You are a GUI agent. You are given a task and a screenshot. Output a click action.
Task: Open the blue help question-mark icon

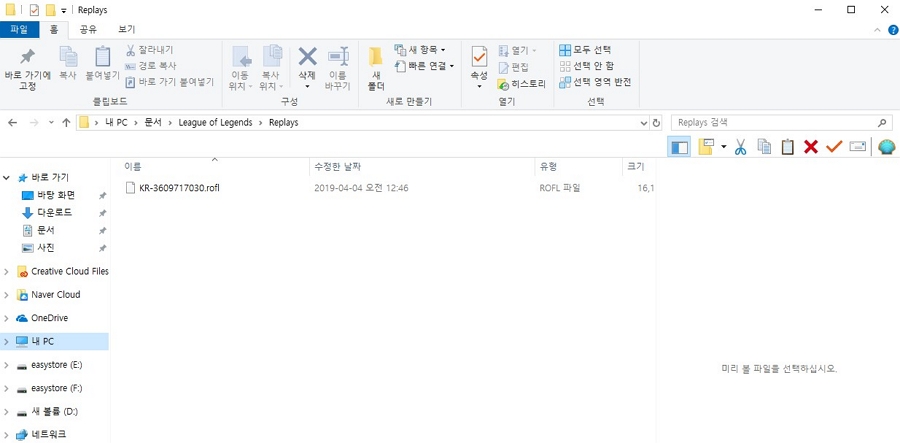893,30
